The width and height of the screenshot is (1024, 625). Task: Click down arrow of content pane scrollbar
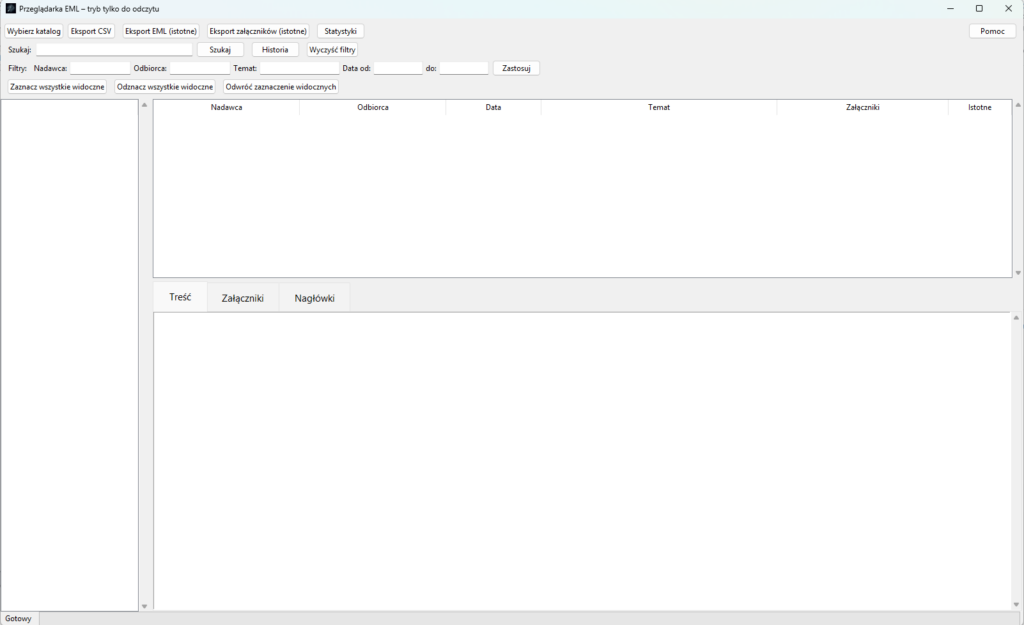pyautogui.click(x=1016, y=605)
